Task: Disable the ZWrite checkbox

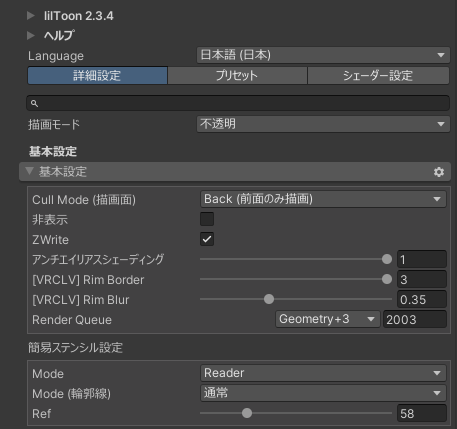Action: click(207, 239)
